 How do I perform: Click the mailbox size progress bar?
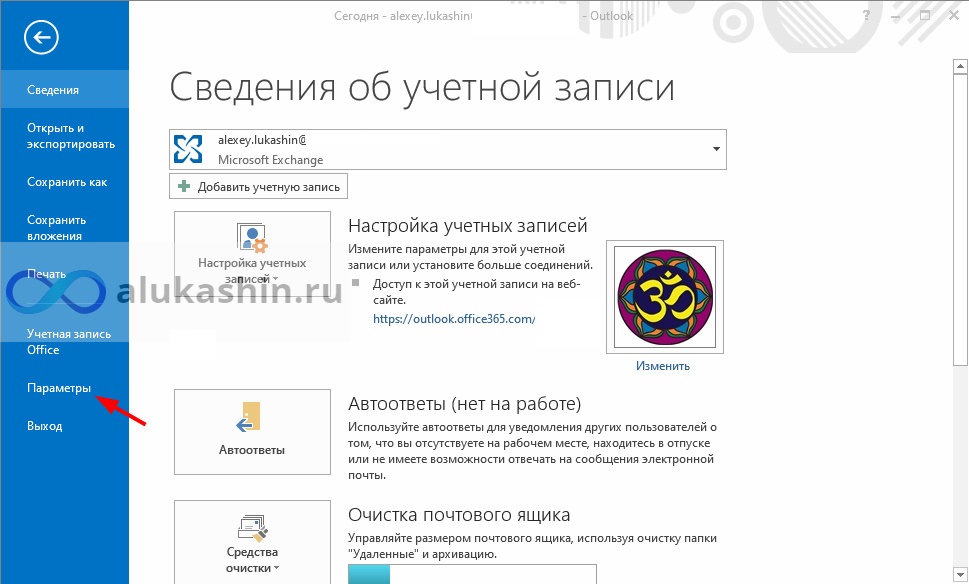(x=472, y=574)
